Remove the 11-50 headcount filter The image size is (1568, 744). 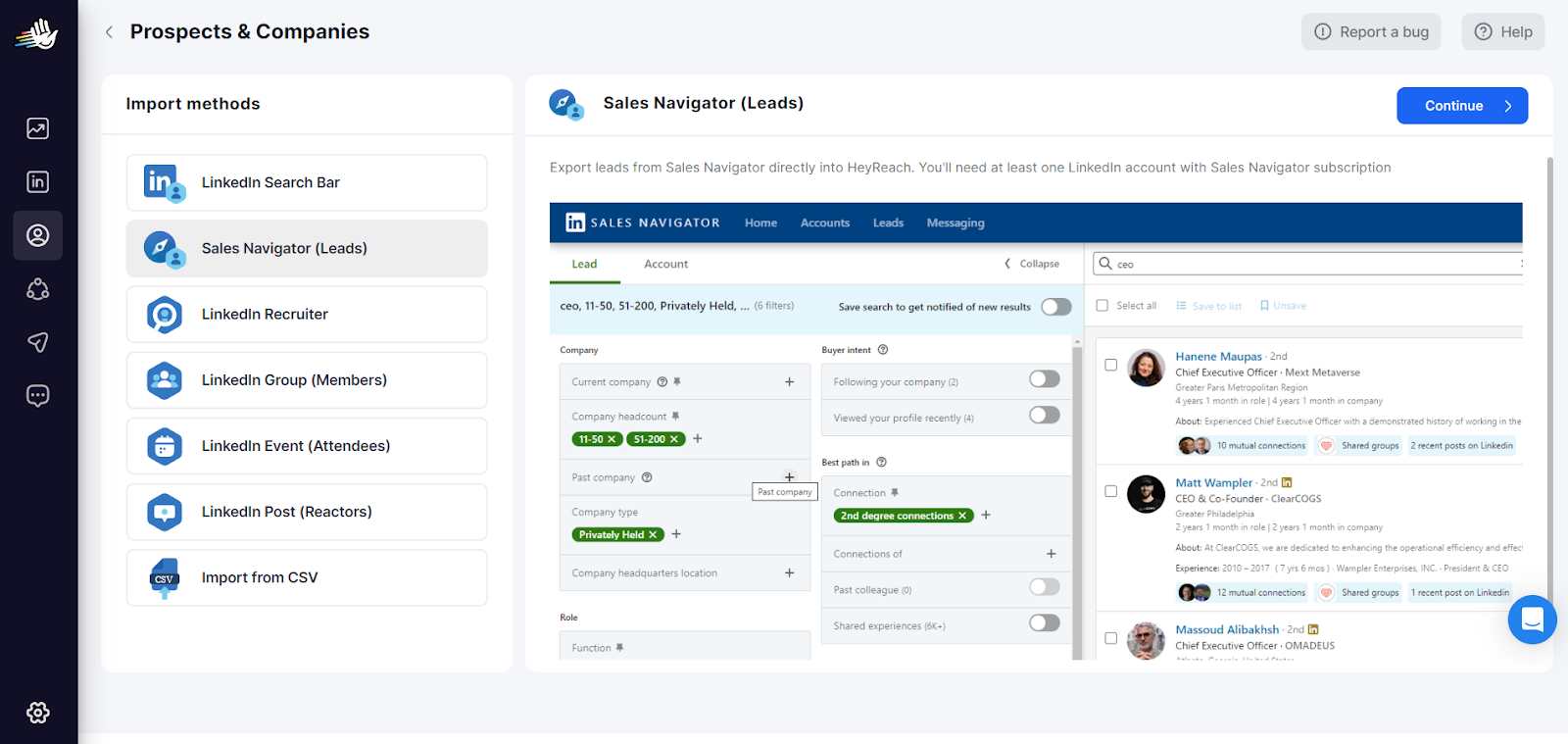click(612, 439)
